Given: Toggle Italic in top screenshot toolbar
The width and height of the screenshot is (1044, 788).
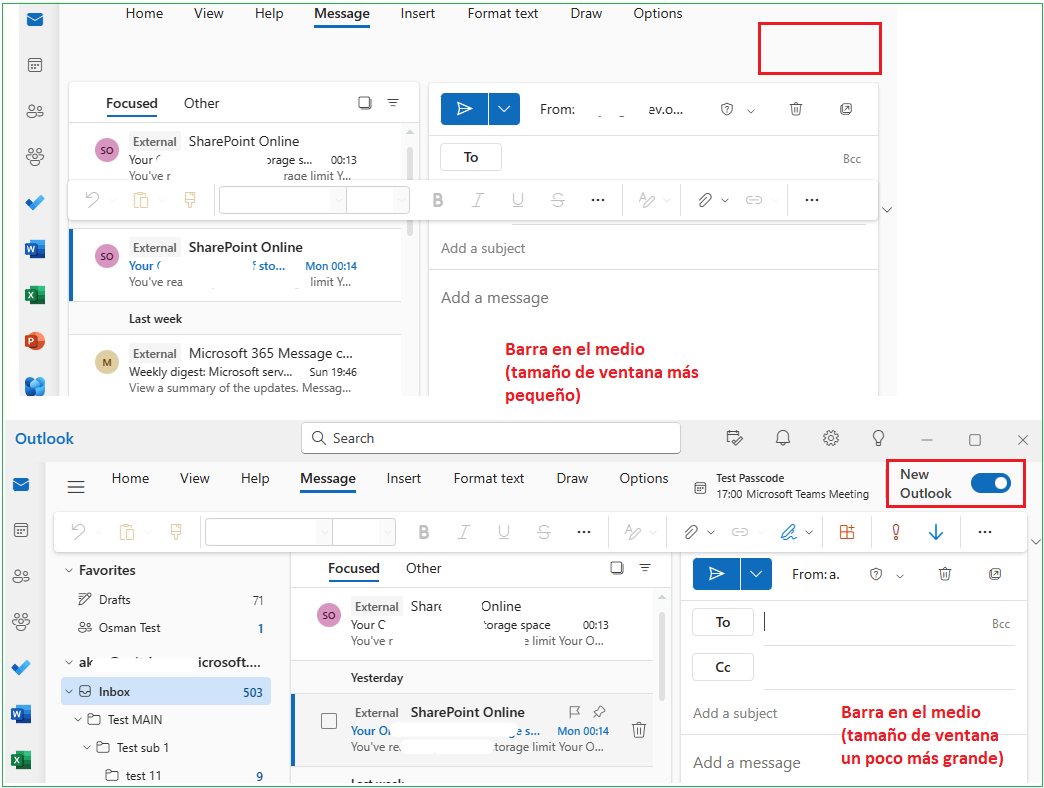Looking at the screenshot, I should tap(477, 200).
